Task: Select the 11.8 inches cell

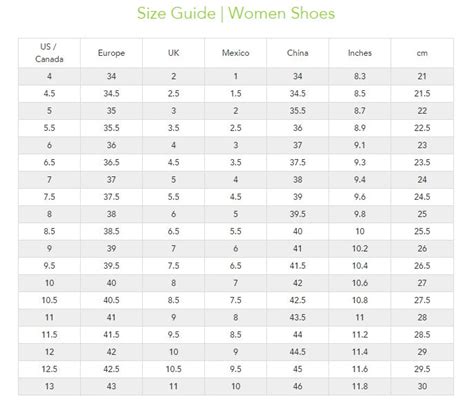Action: [360, 386]
